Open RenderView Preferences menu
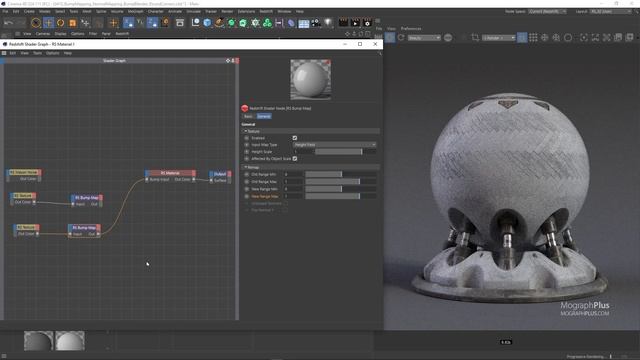The width and height of the screenshot is (640, 360). (x=411, y=29)
